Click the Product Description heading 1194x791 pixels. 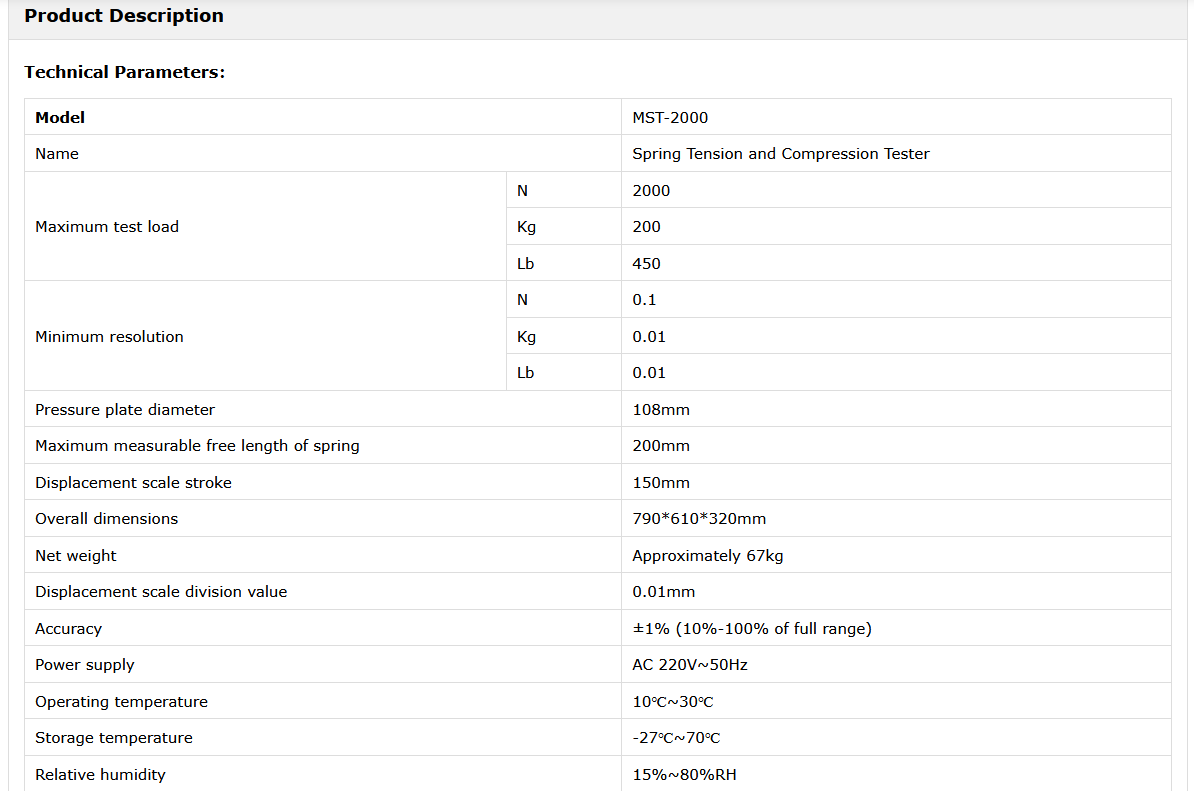(x=124, y=16)
